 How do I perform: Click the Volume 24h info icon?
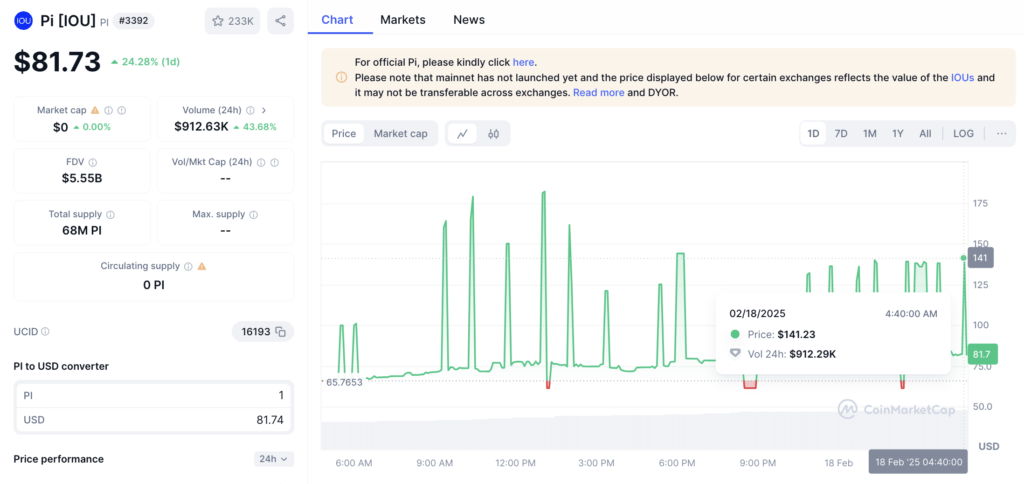coord(251,110)
